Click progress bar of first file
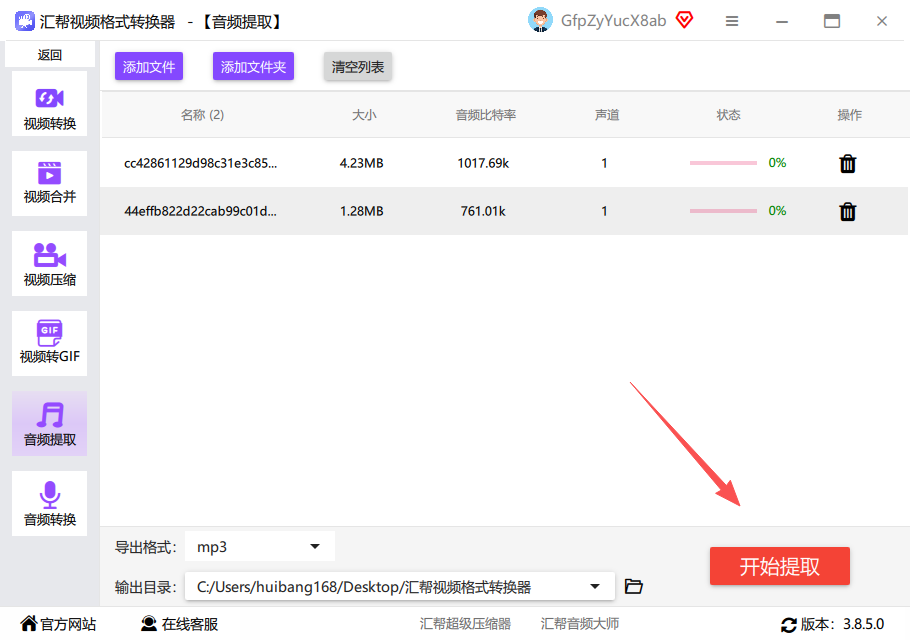 click(723, 163)
